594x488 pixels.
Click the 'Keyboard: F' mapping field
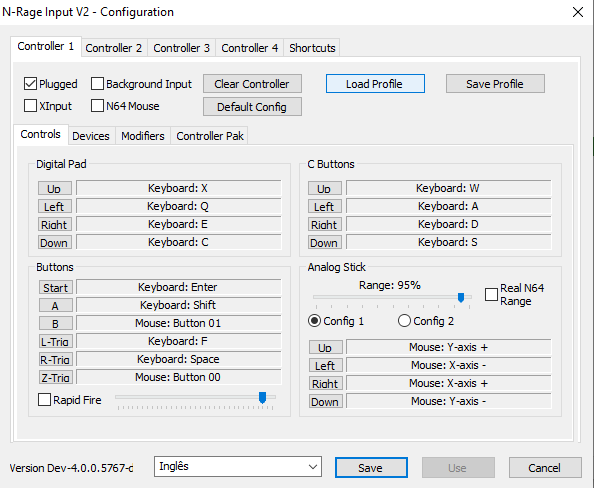click(x=179, y=341)
